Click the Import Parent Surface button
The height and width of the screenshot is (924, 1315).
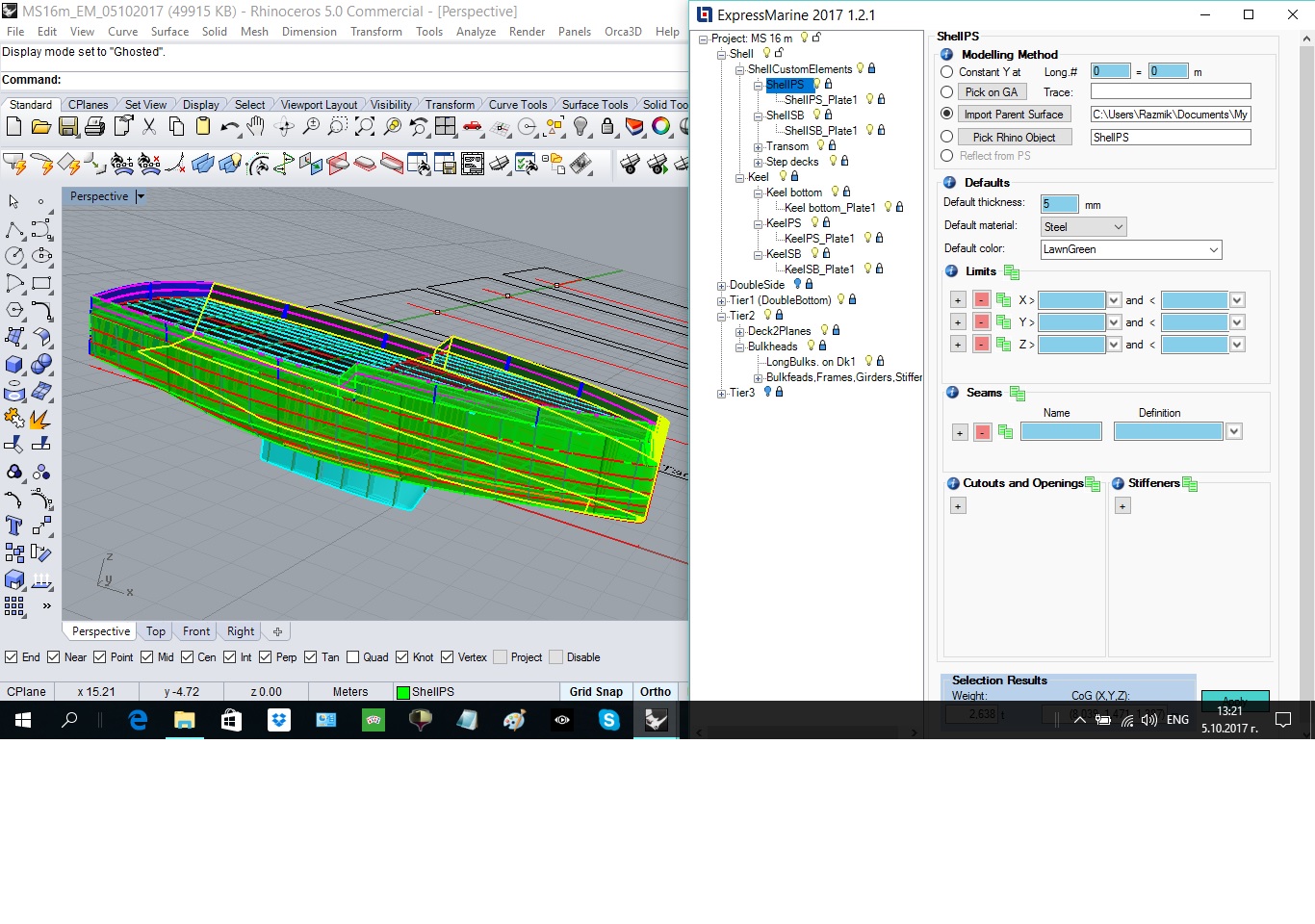pos(1014,115)
